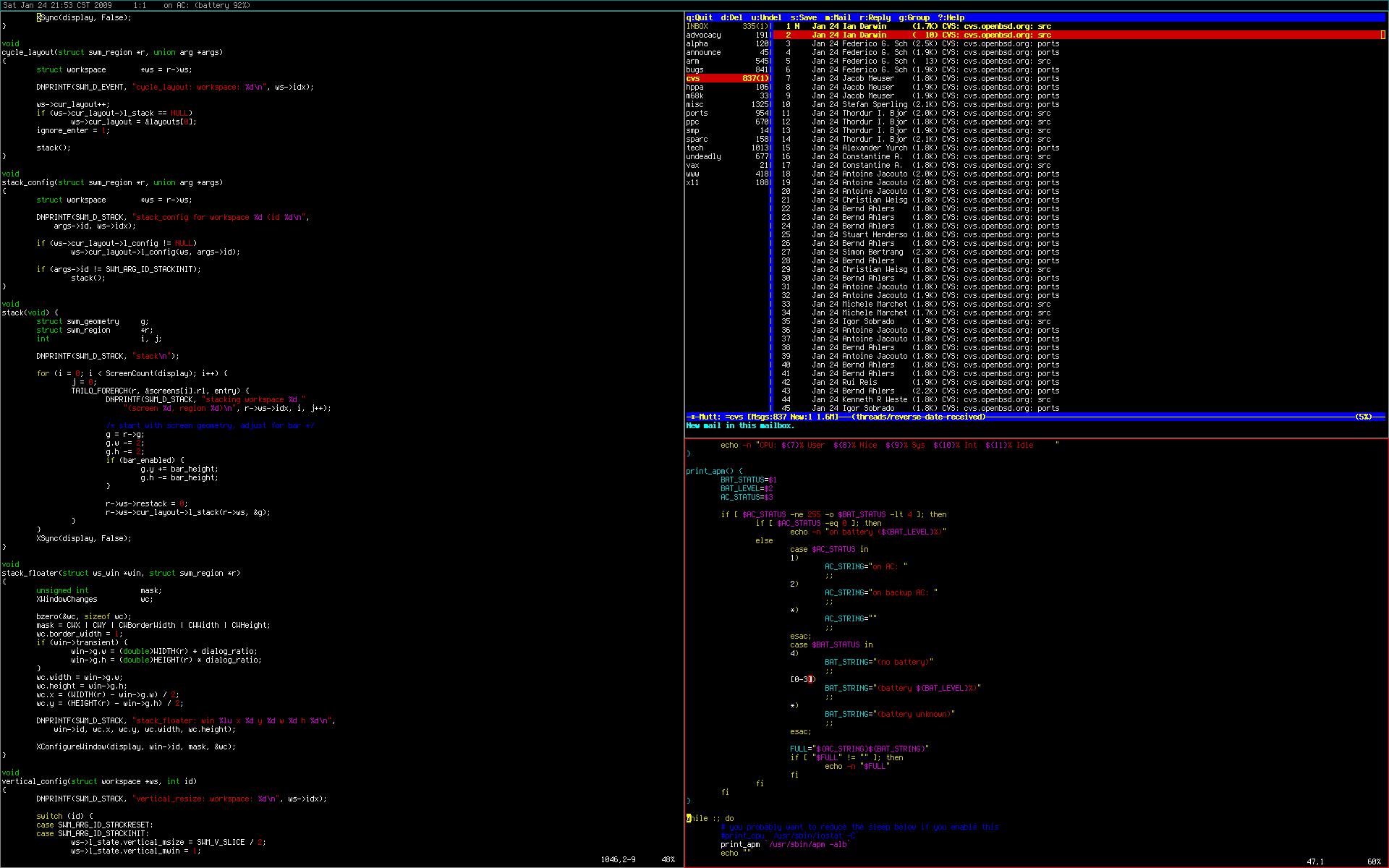Open the ports mailbox entry

697,113
